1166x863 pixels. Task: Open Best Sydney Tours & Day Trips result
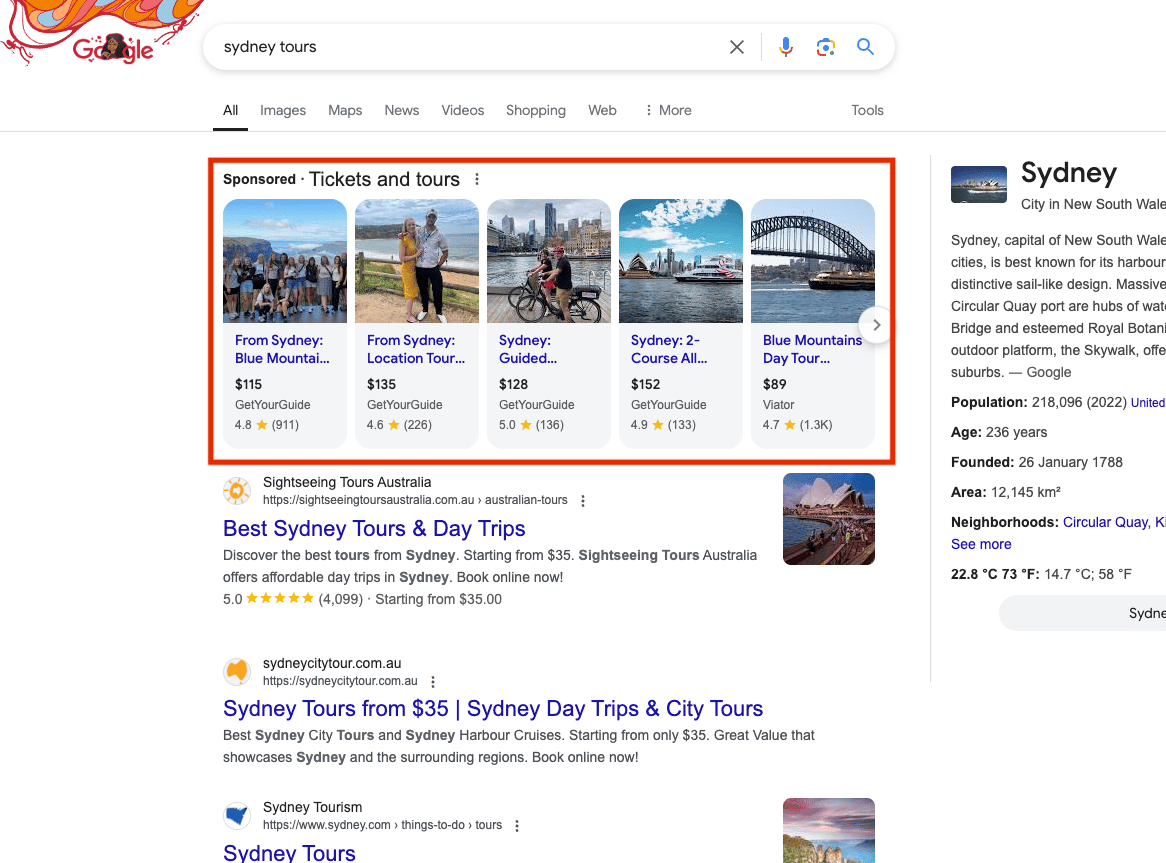(x=374, y=529)
